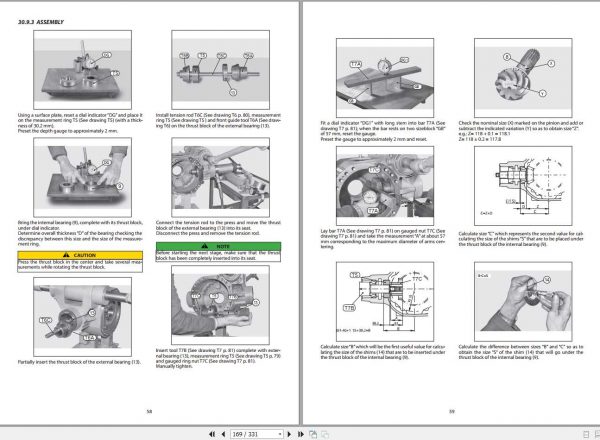This screenshot has height=440, width=600.
Task: Go to the next page
Action: 289,434
